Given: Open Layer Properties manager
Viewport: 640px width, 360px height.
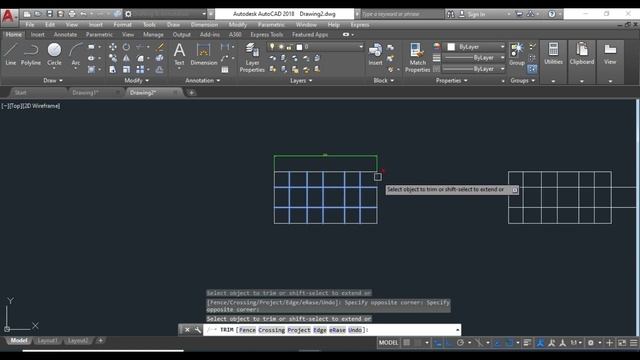Looking at the screenshot, I should click(x=252, y=58).
